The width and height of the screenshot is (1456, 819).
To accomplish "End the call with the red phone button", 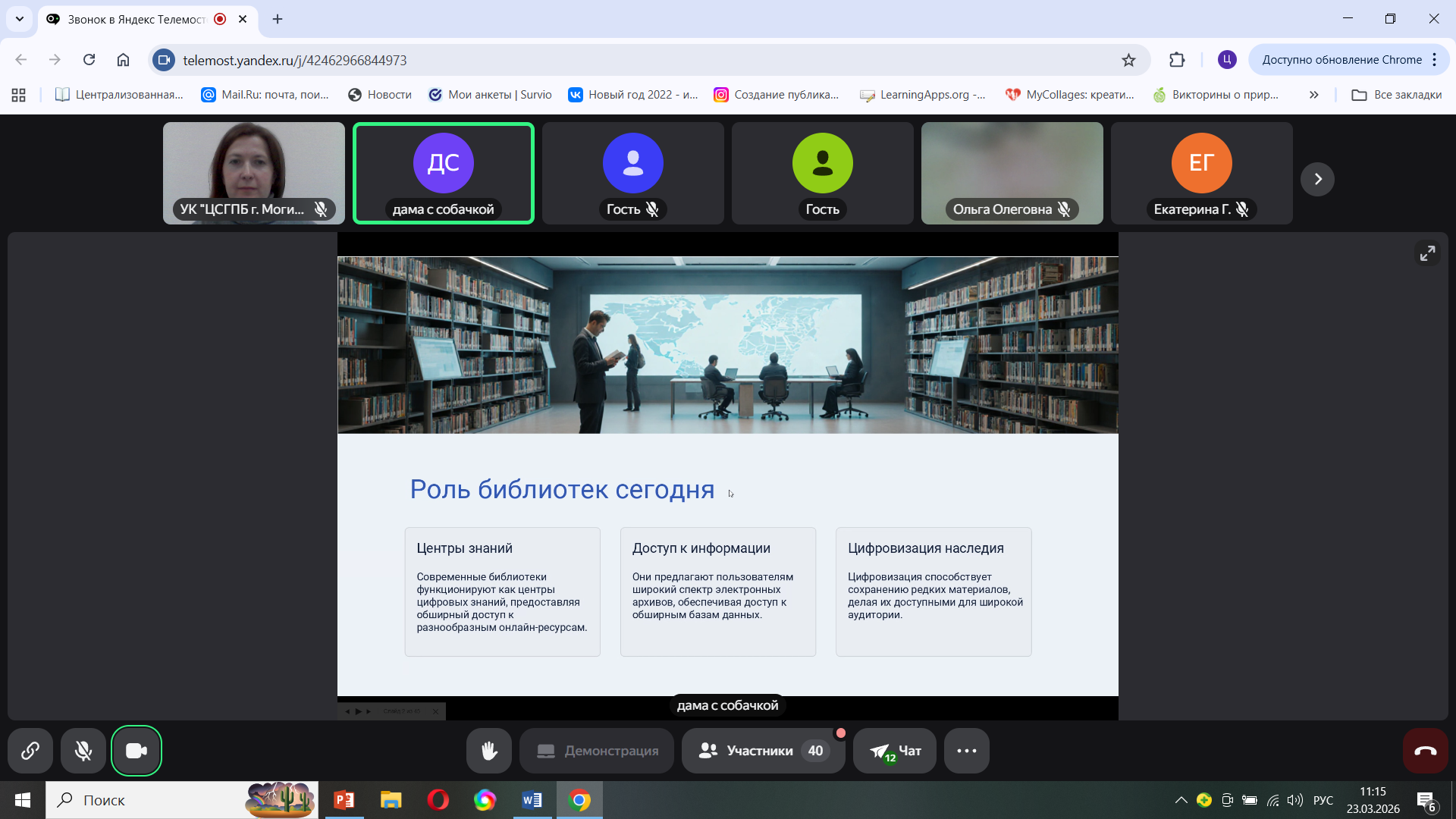I will tap(1425, 751).
